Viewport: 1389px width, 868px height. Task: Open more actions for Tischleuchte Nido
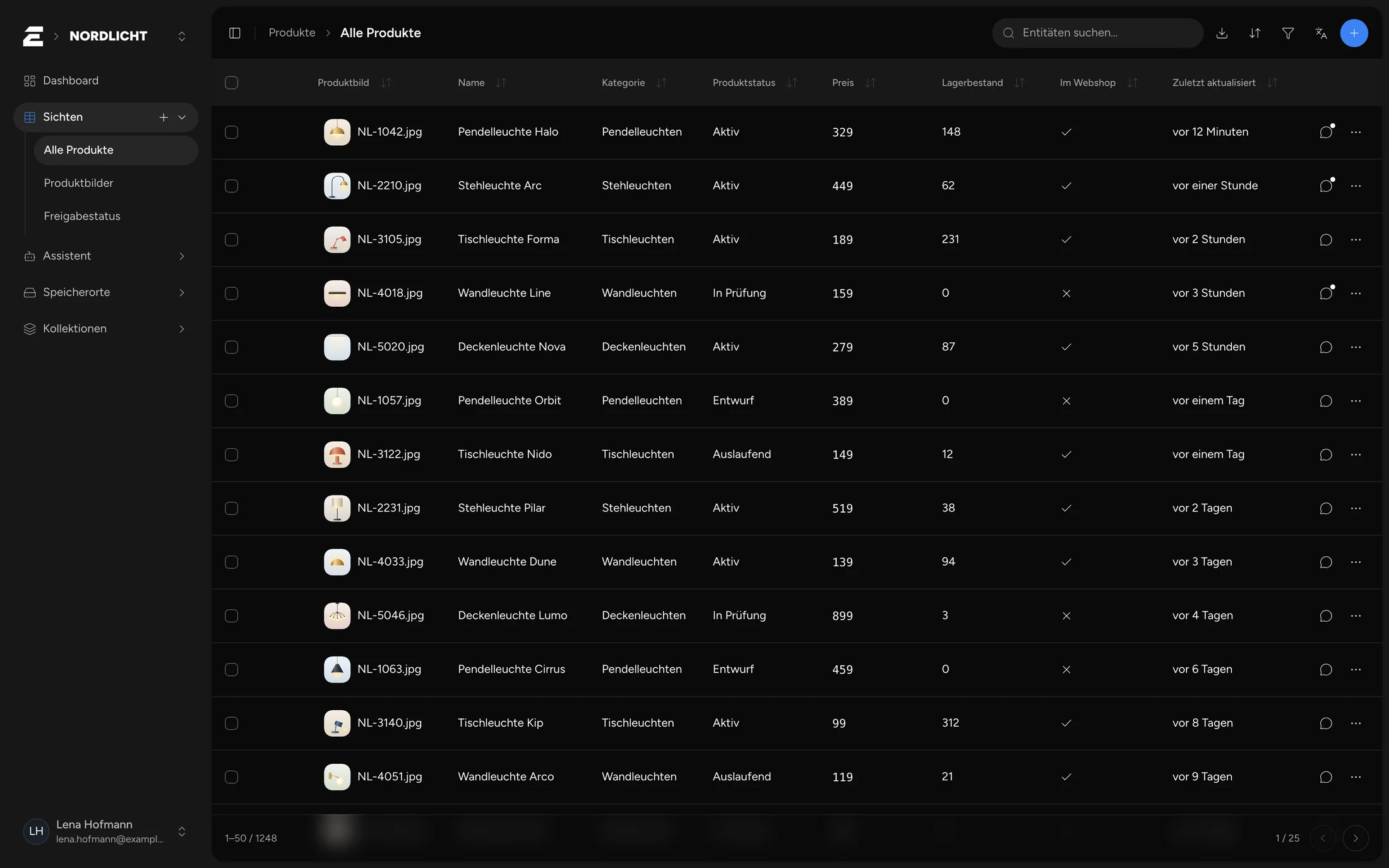tap(1356, 455)
